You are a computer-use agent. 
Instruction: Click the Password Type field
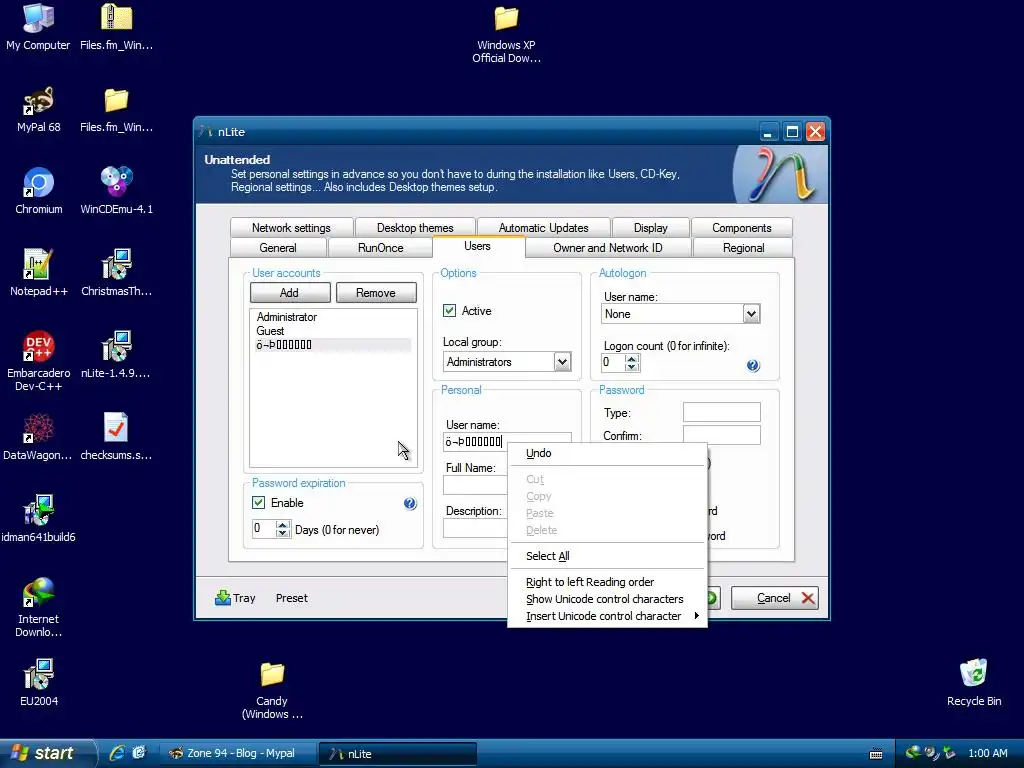(x=721, y=412)
